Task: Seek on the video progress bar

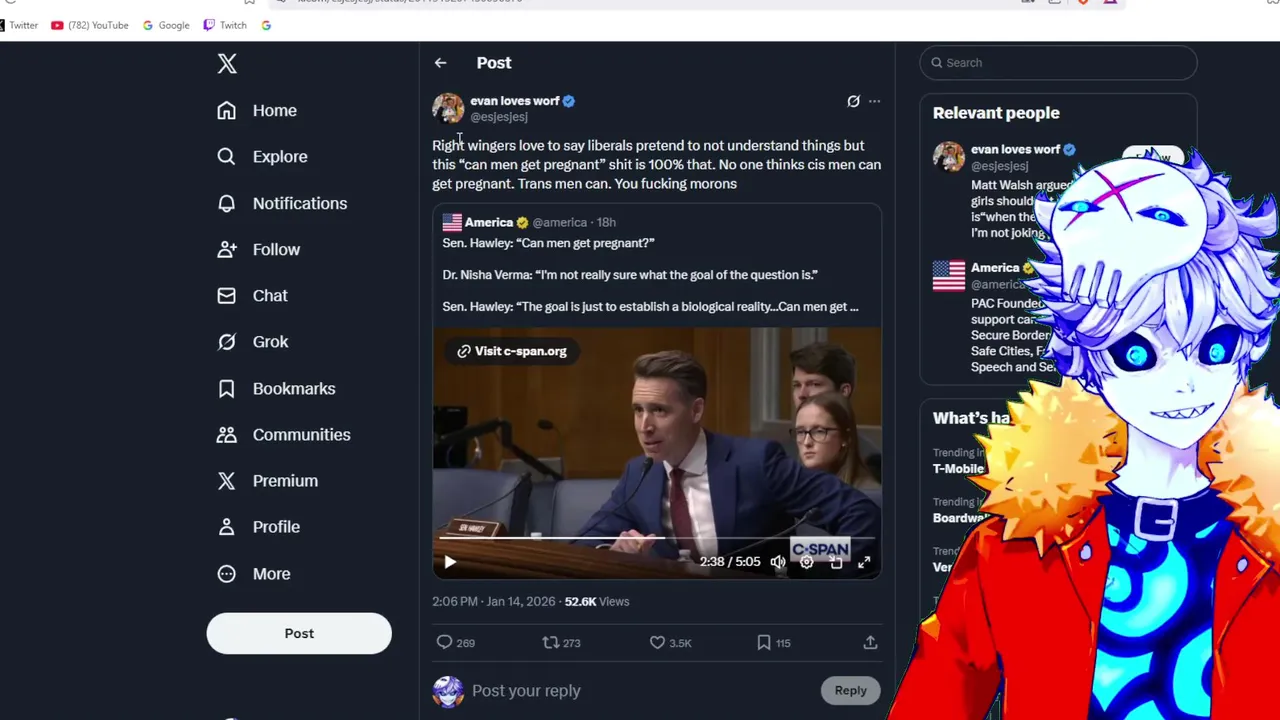Action: (657, 538)
